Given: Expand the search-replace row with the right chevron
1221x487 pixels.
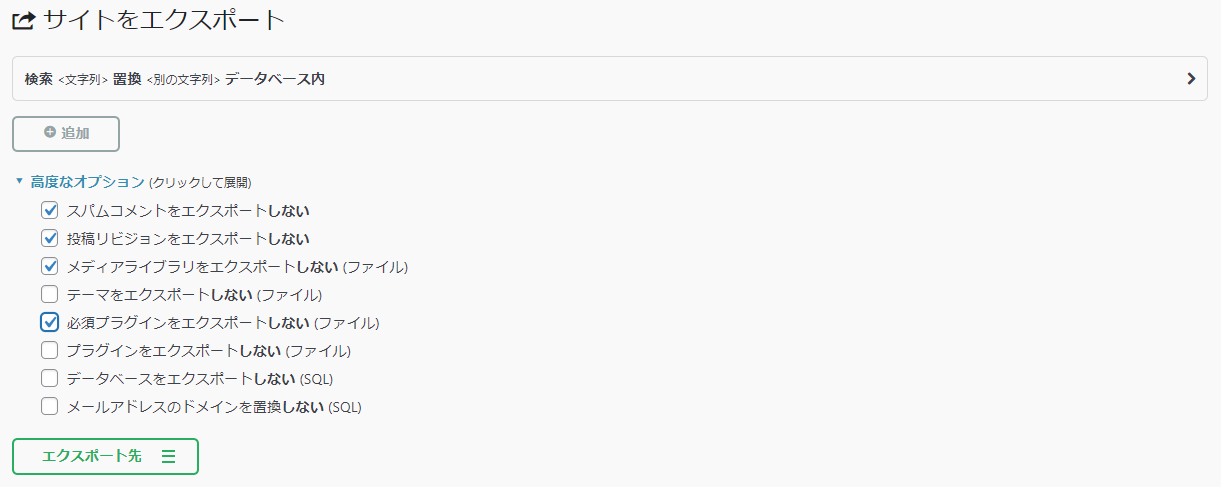Looking at the screenshot, I should click(x=1191, y=79).
